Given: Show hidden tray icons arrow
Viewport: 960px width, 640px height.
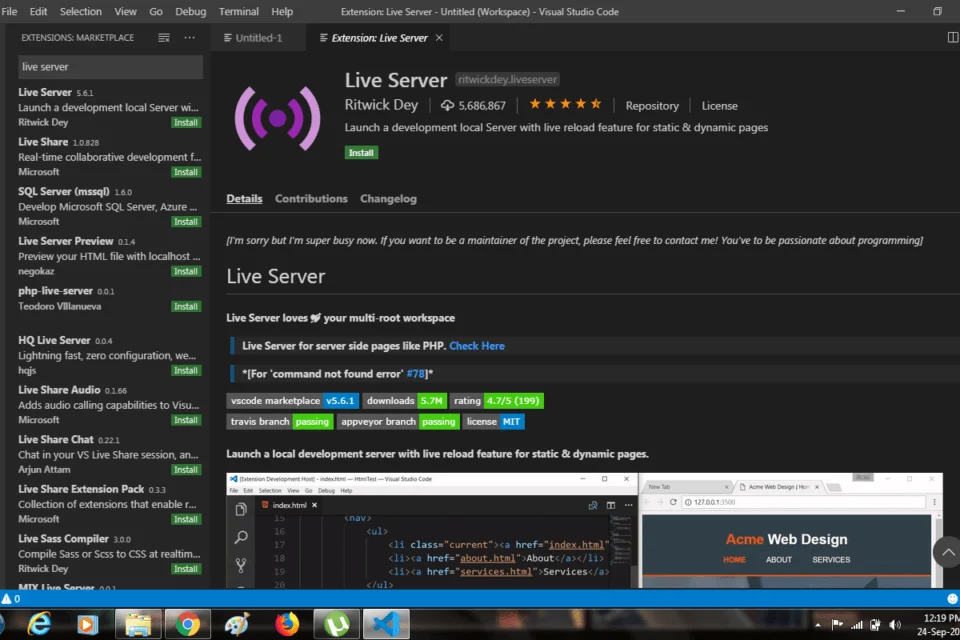Looking at the screenshot, I should pos(818,625).
